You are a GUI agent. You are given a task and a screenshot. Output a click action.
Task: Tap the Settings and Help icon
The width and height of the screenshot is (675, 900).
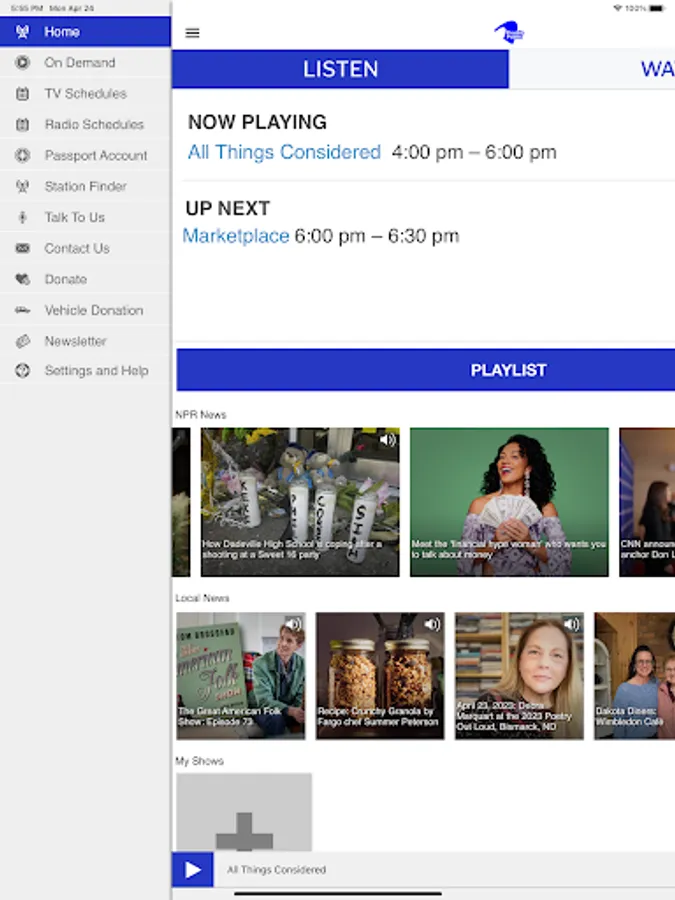coord(22,371)
